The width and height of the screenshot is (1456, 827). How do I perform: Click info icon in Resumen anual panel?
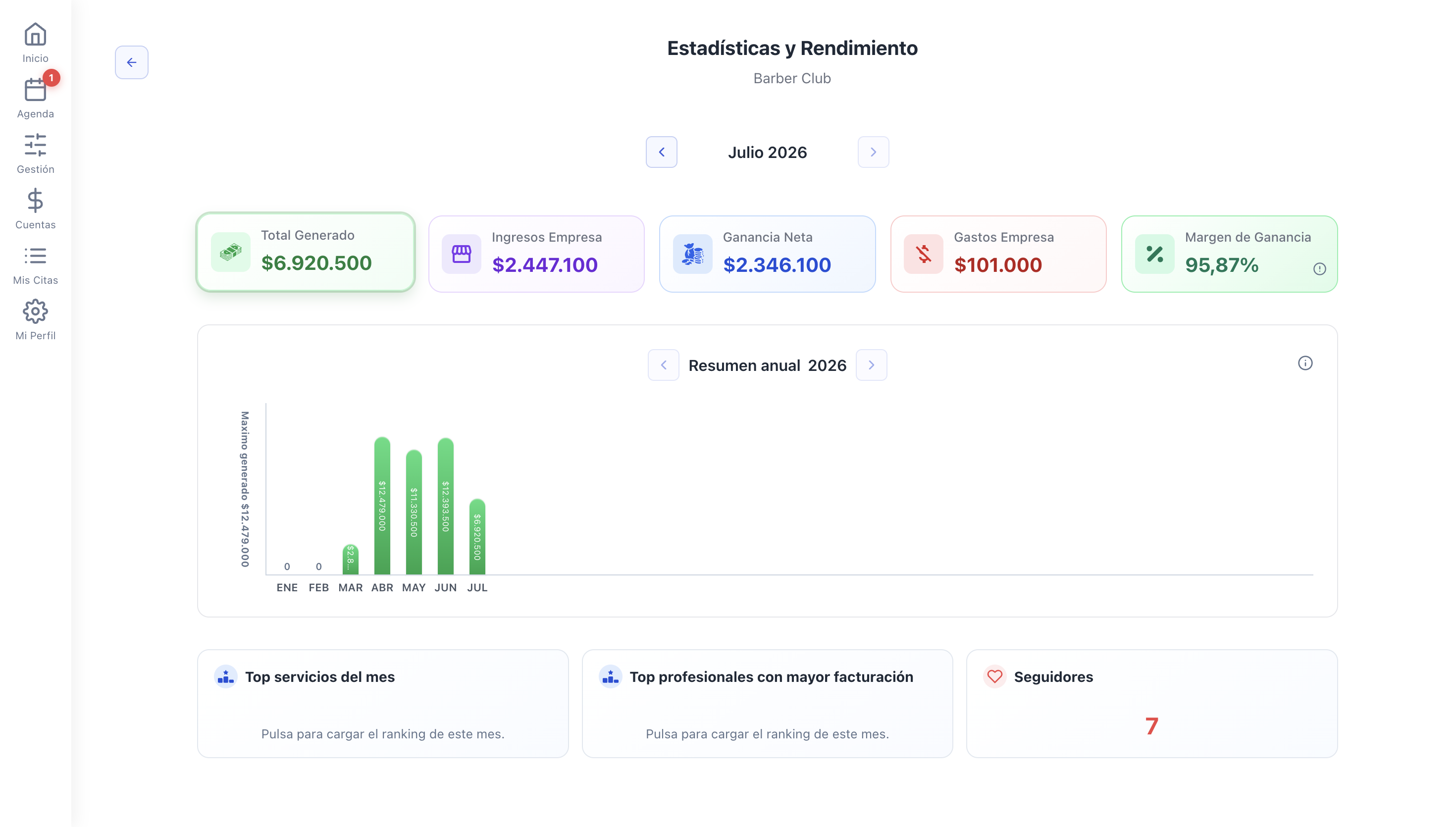(x=1305, y=363)
